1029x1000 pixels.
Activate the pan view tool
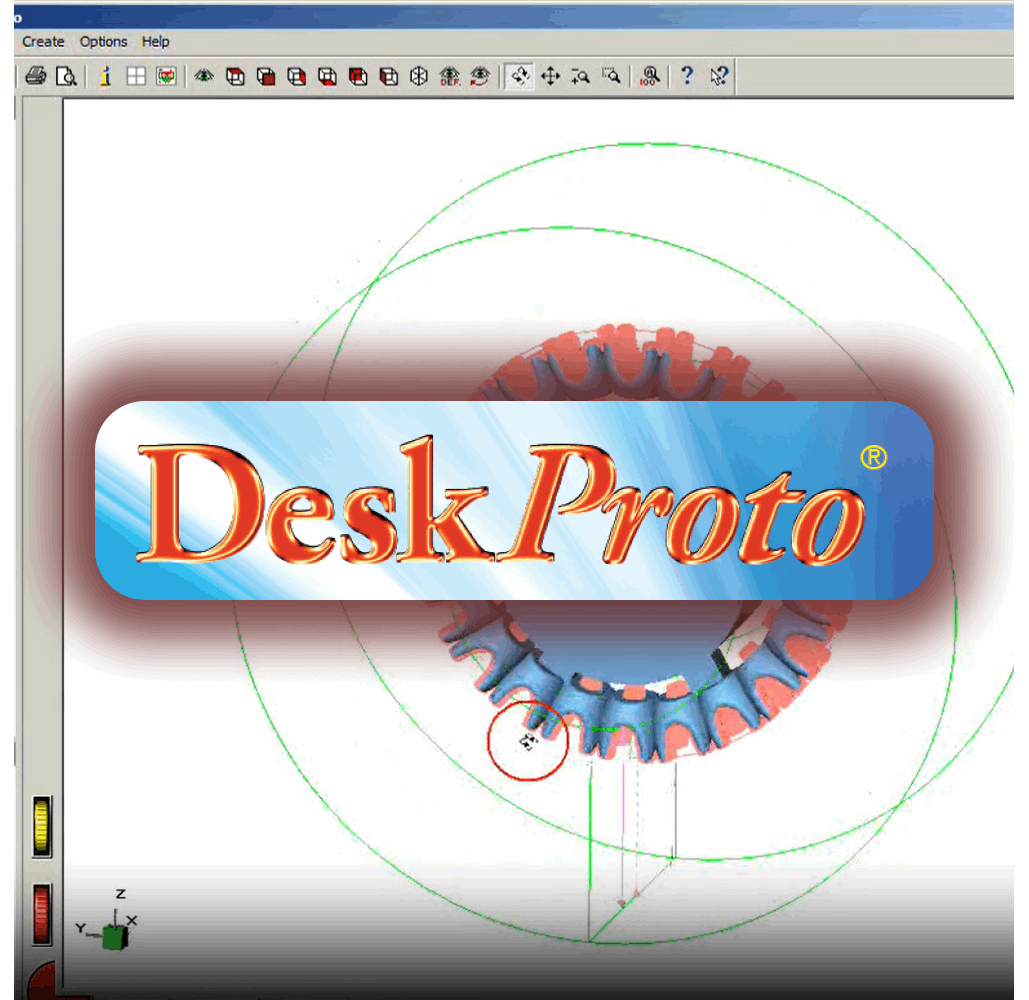(551, 76)
